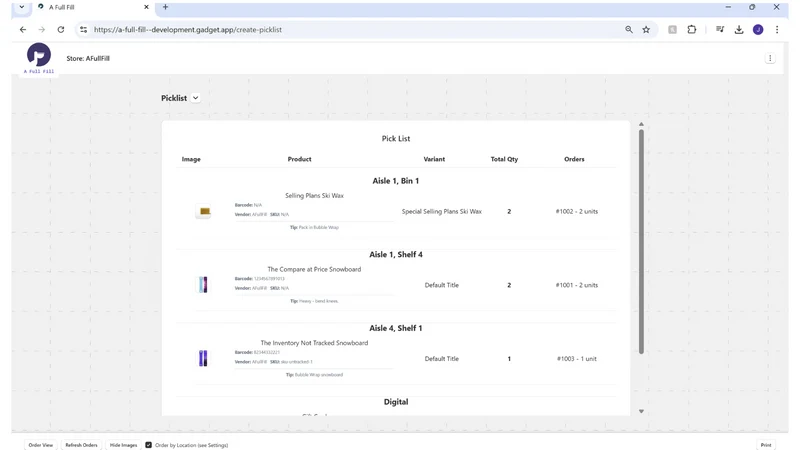Reload the page with refresh icon
The height and width of the screenshot is (450, 800).
(x=61, y=30)
